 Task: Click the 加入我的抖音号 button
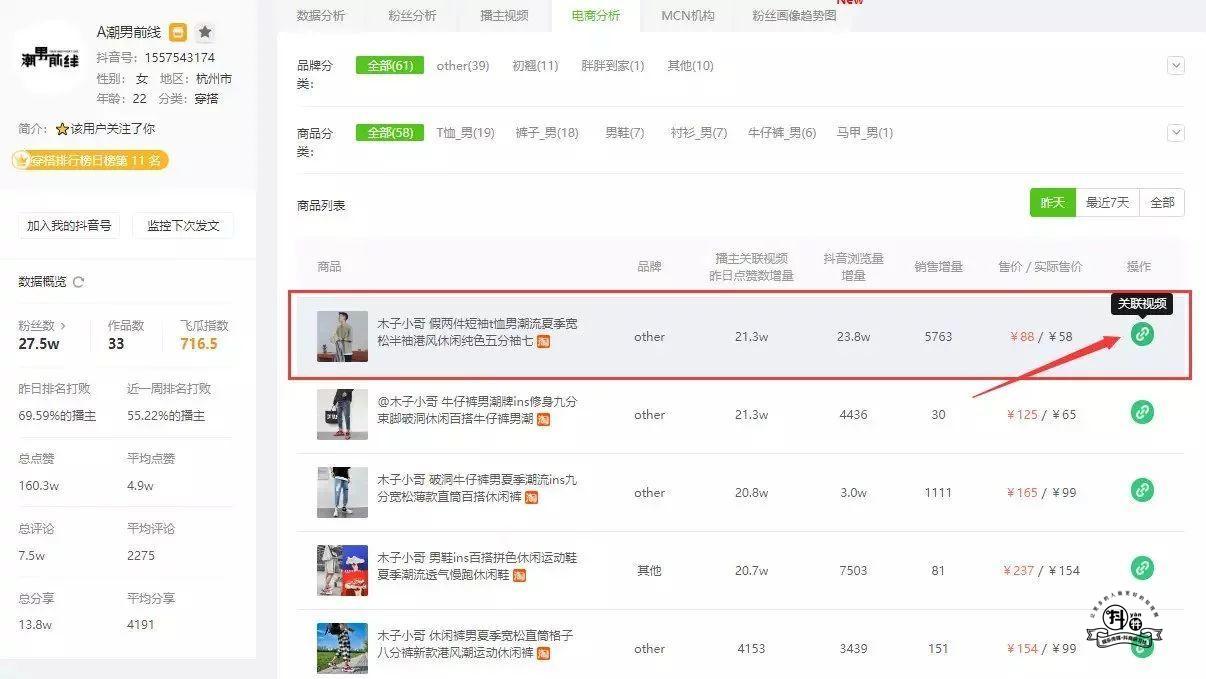coord(69,225)
